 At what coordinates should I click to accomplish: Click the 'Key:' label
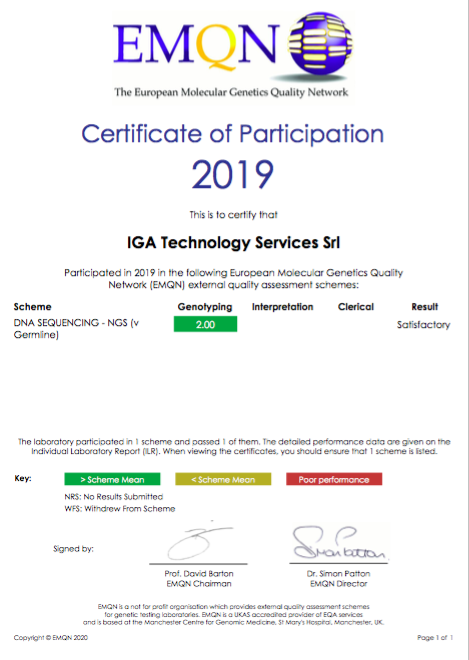23,478
